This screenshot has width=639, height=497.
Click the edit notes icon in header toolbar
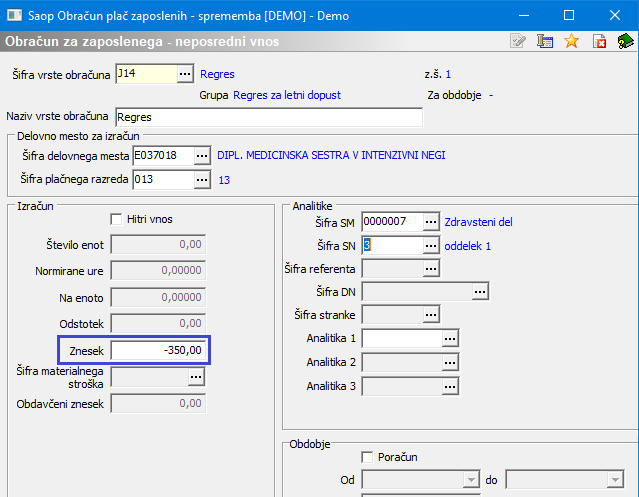[518, 41]
